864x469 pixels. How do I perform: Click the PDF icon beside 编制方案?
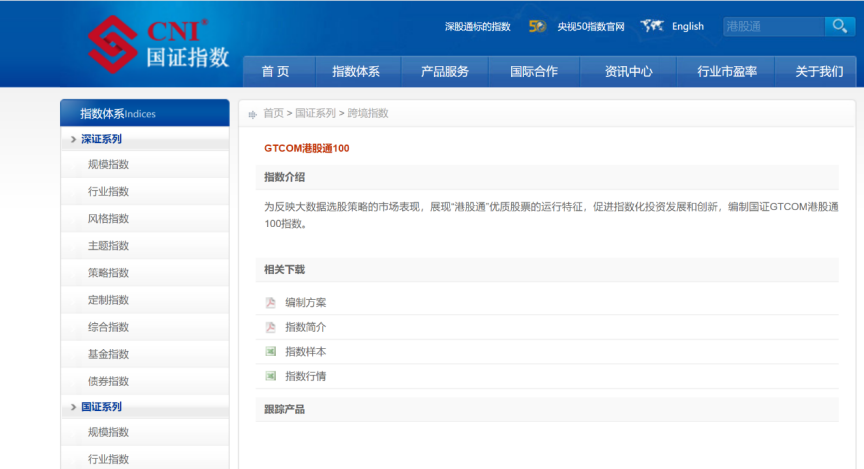pyautogui.click(x=271, y=303)
